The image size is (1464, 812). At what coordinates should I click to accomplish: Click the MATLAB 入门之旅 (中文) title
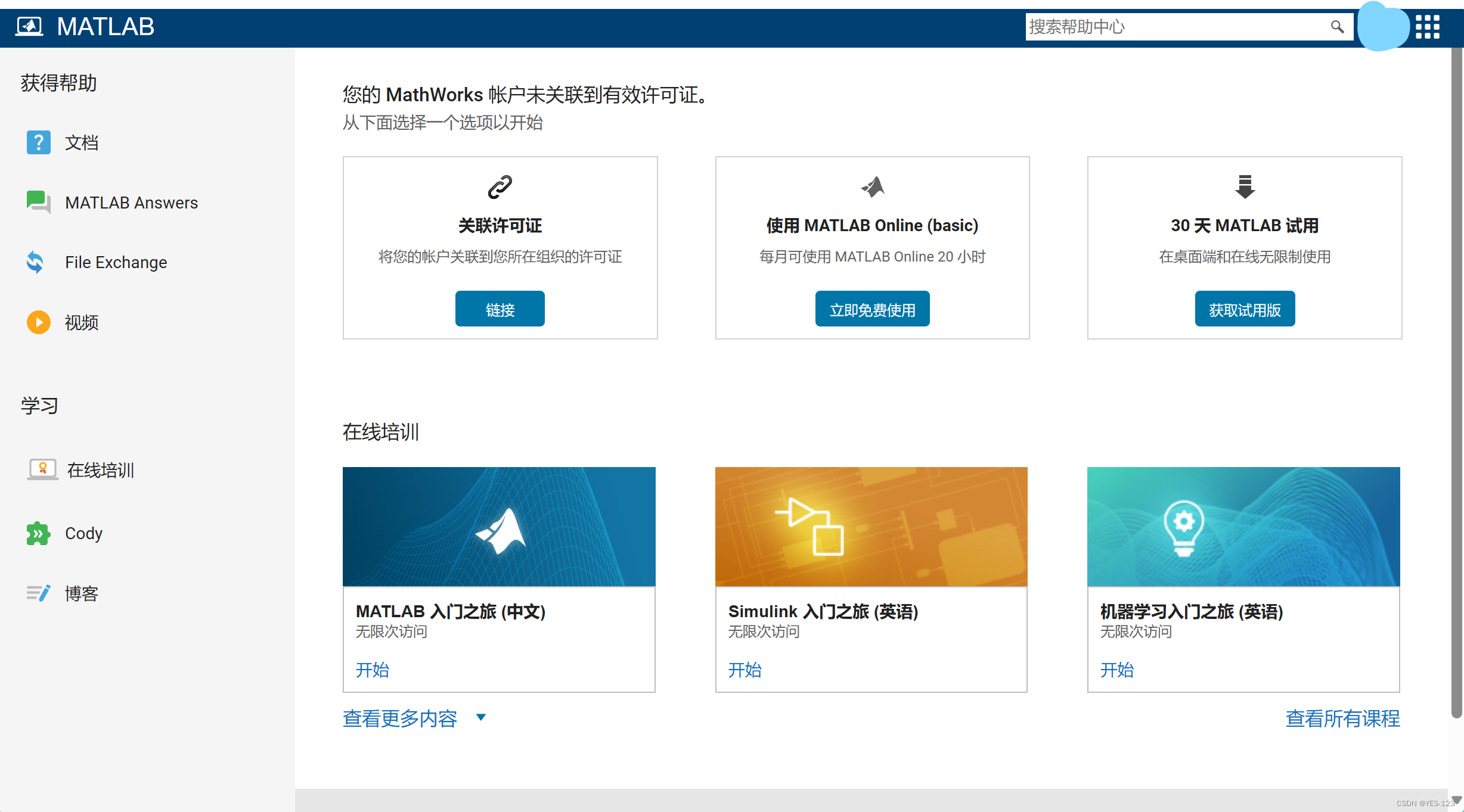tap(451, 611)
